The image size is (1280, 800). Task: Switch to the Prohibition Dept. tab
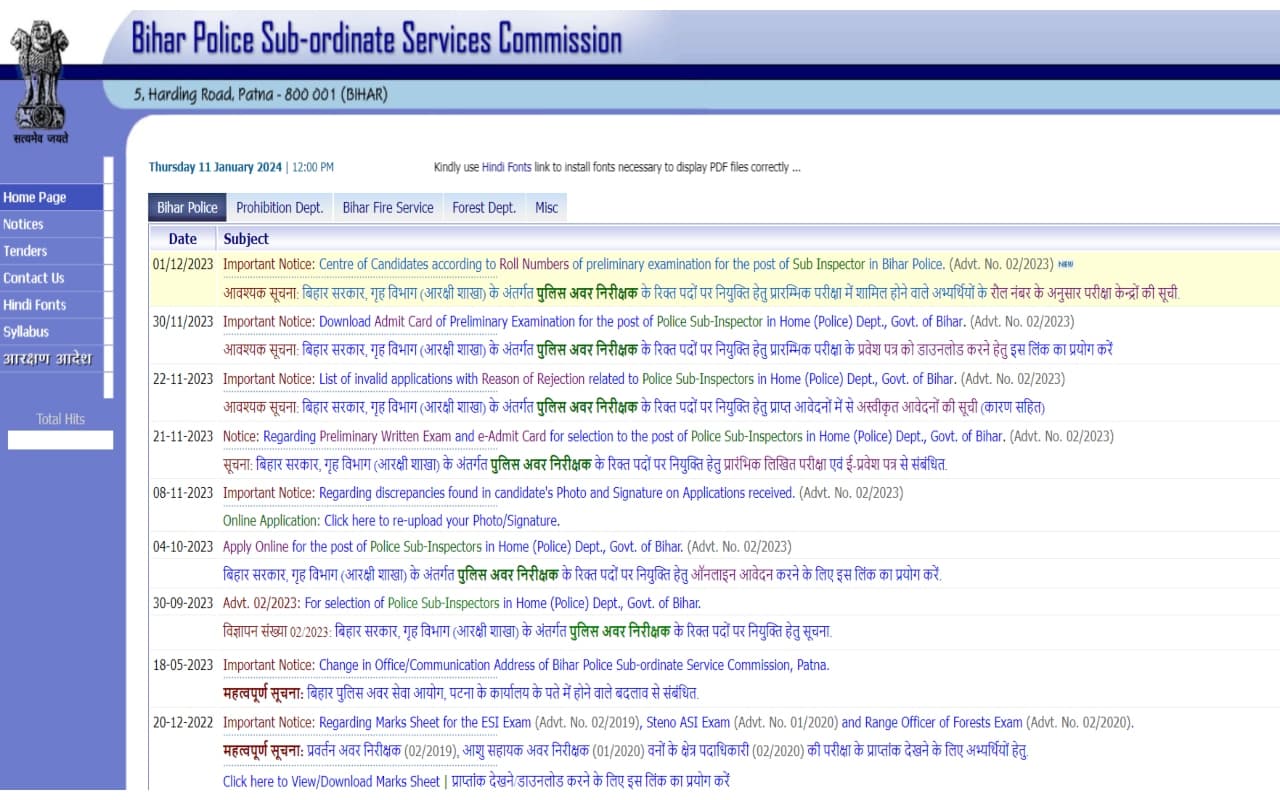click(x=279, y=208)
